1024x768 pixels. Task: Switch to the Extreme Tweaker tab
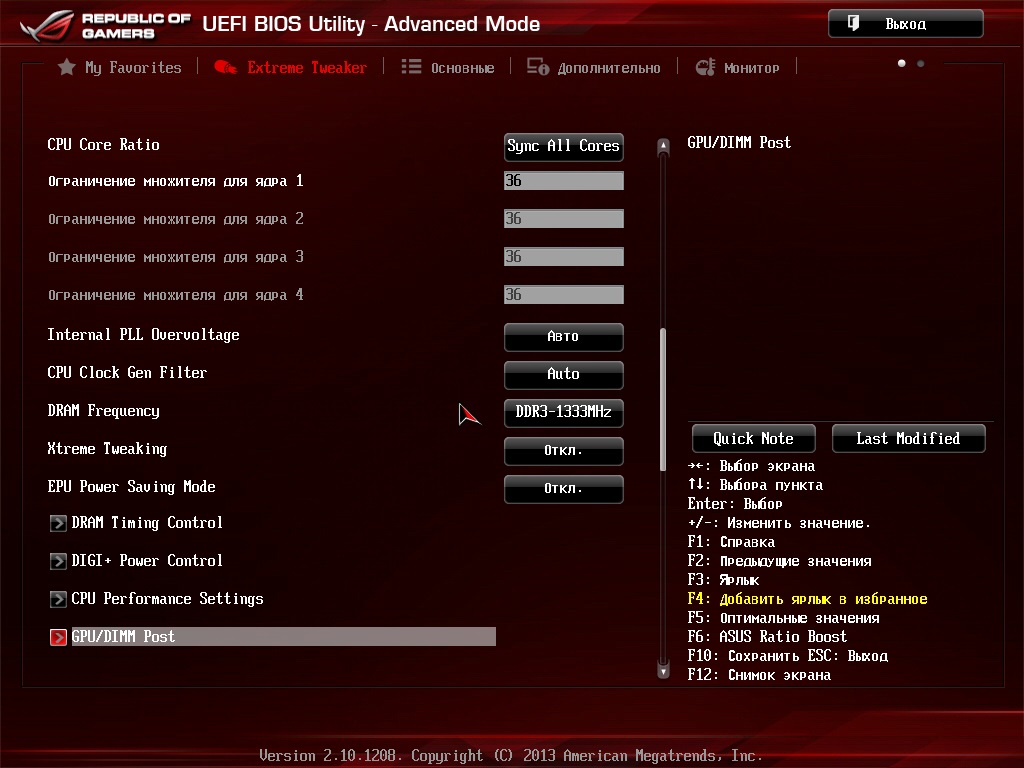tap(291, 67)
